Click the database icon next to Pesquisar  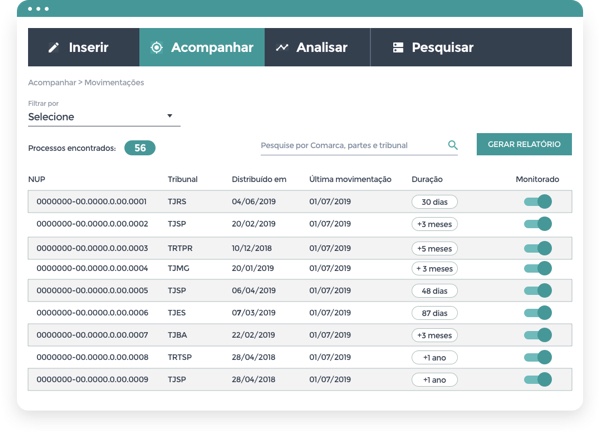pos(398,47)
